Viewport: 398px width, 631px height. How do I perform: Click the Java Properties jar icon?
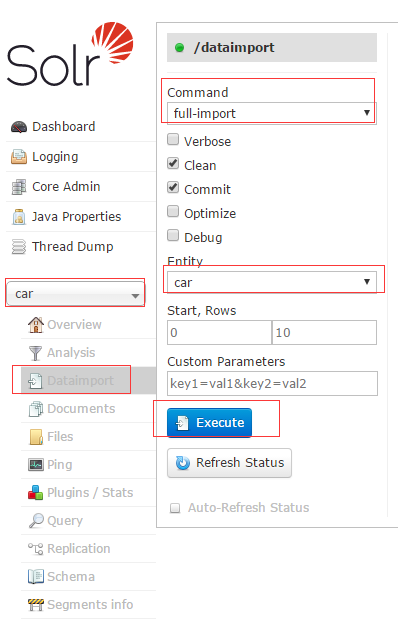coord(19,217)
